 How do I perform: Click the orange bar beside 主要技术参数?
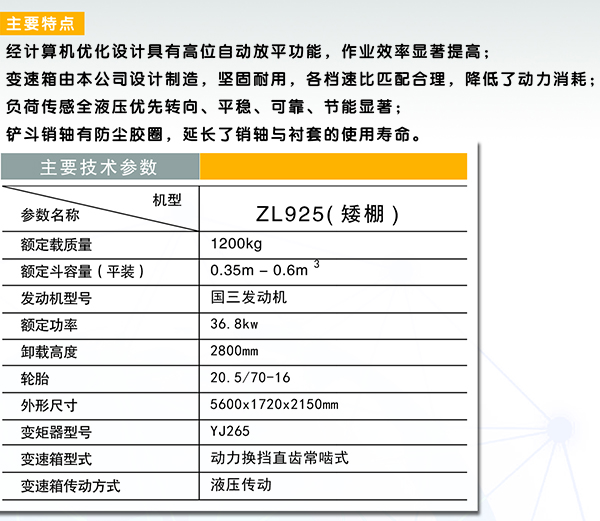333,167
